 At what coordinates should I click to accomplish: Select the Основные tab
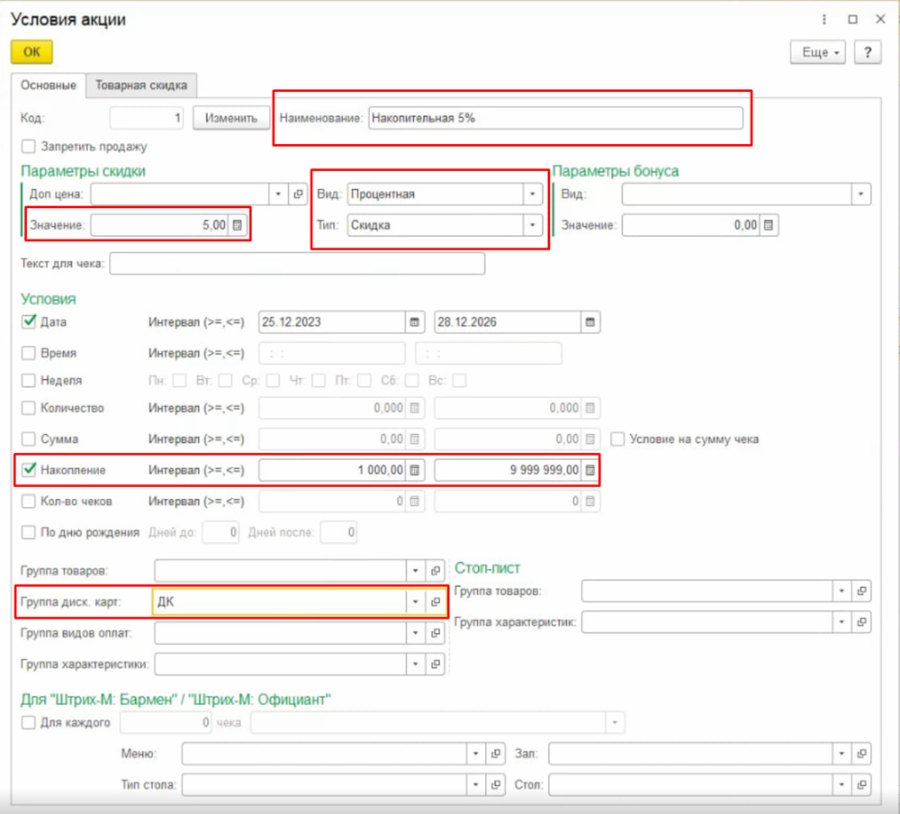click(48, 85)
